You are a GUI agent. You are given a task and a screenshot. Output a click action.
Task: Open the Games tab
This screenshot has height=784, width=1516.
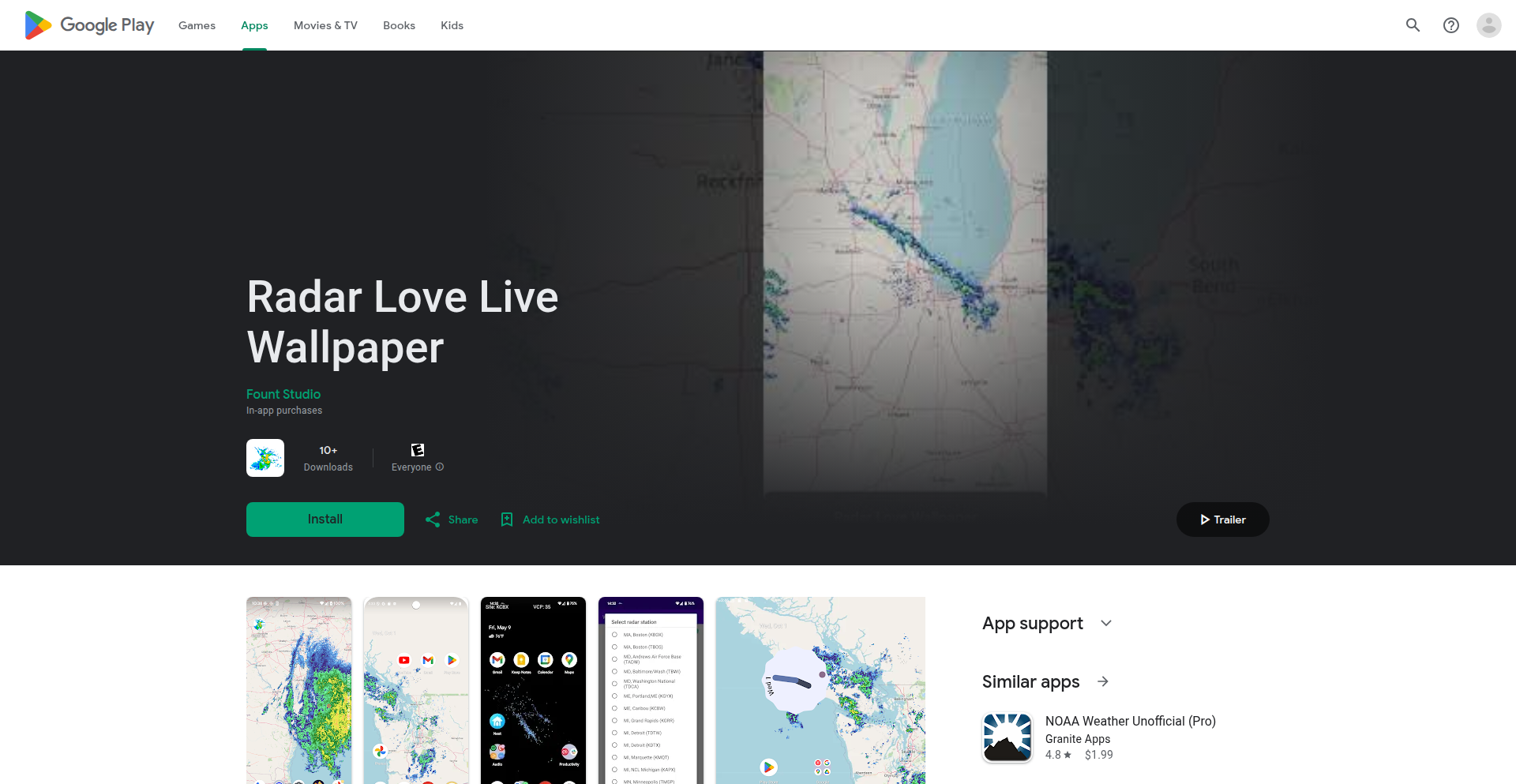pyautogui.click(x=197, y=25)
